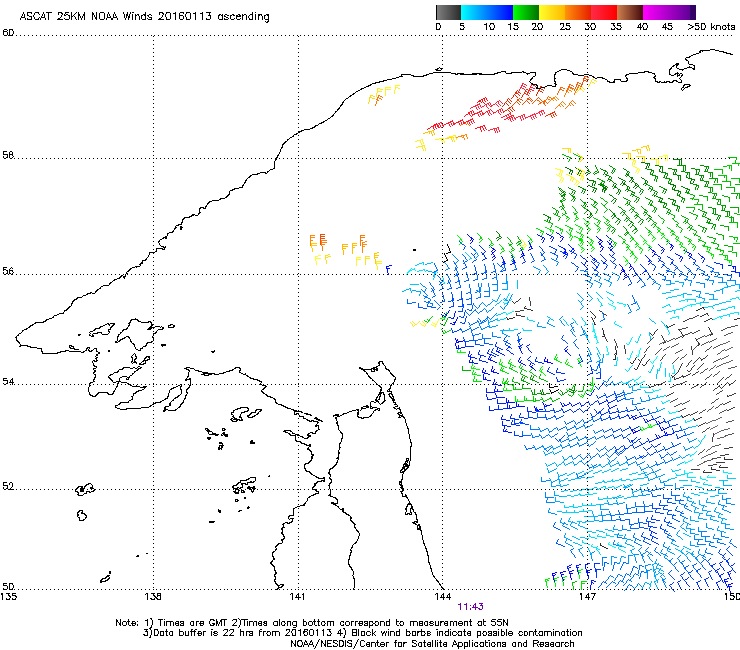Click the "141" longitude label
Viewport: 740px width, 650px height.
coord(297,597)
